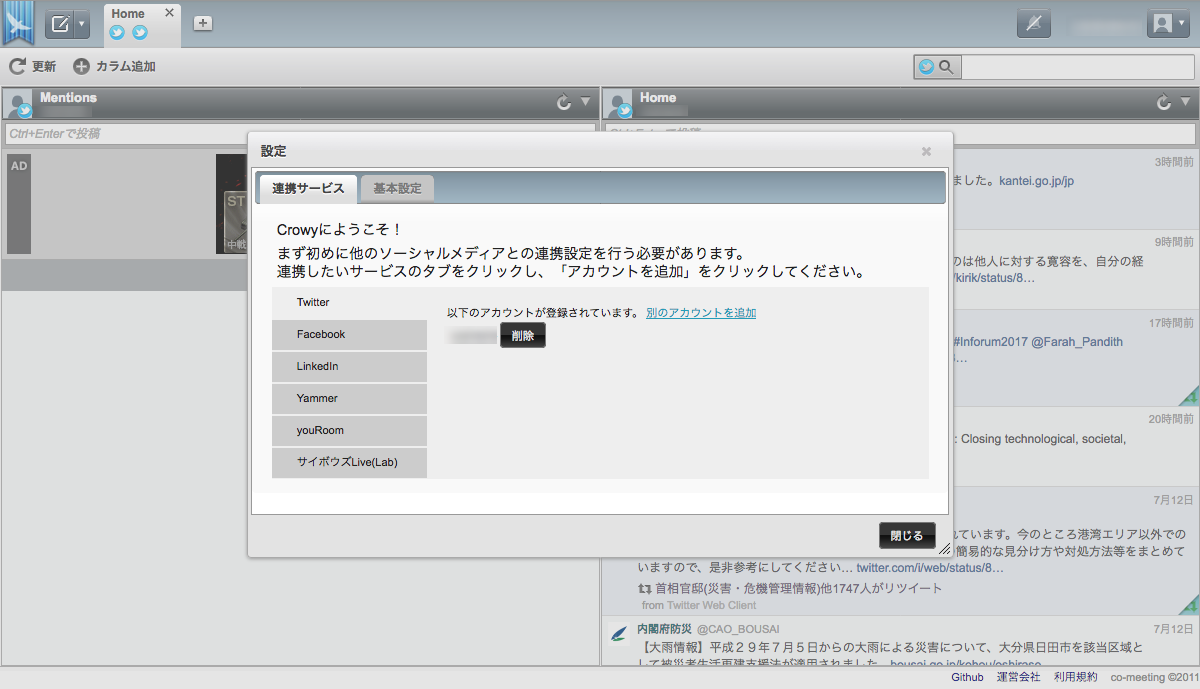Screen dimensions: 1200x689
Task: Click the 20時間前 timestamp
Action: [x=1171, y=419]
